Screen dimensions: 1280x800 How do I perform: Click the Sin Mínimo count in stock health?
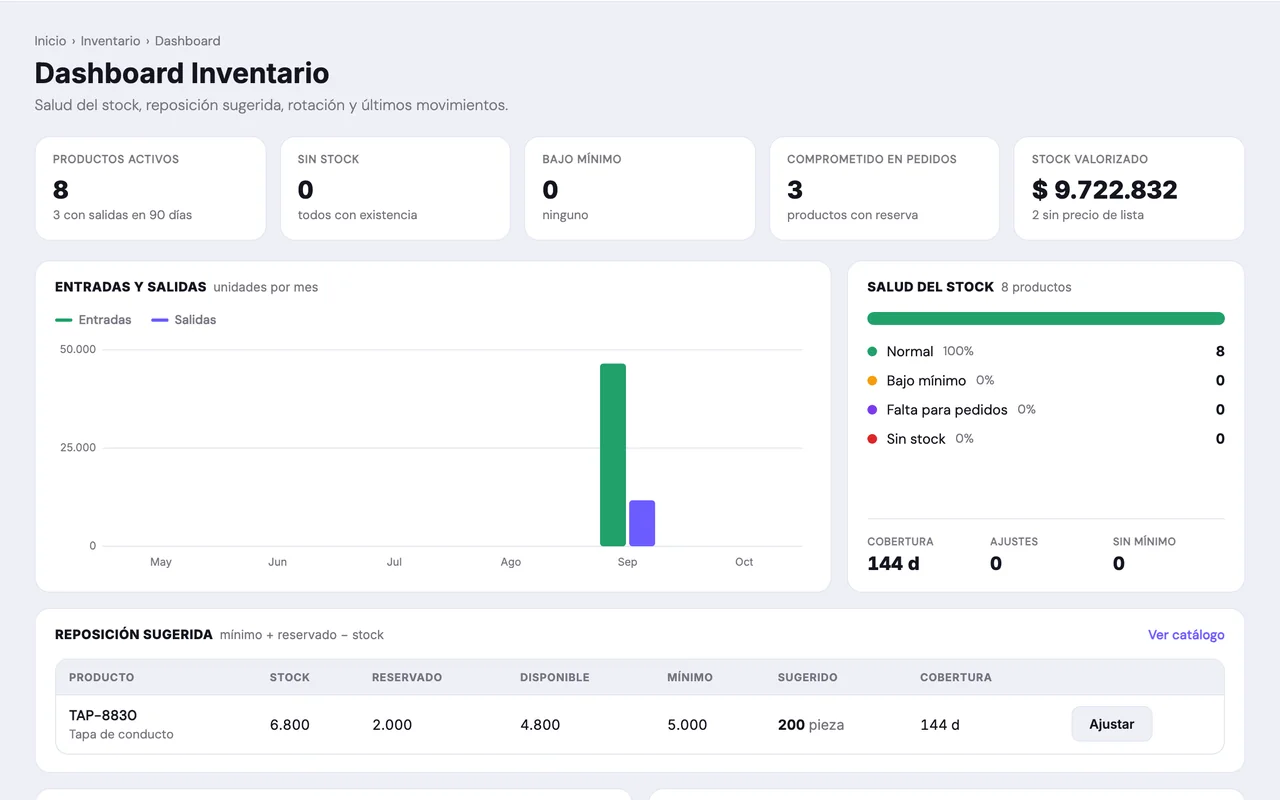[x=1119, y=564]
